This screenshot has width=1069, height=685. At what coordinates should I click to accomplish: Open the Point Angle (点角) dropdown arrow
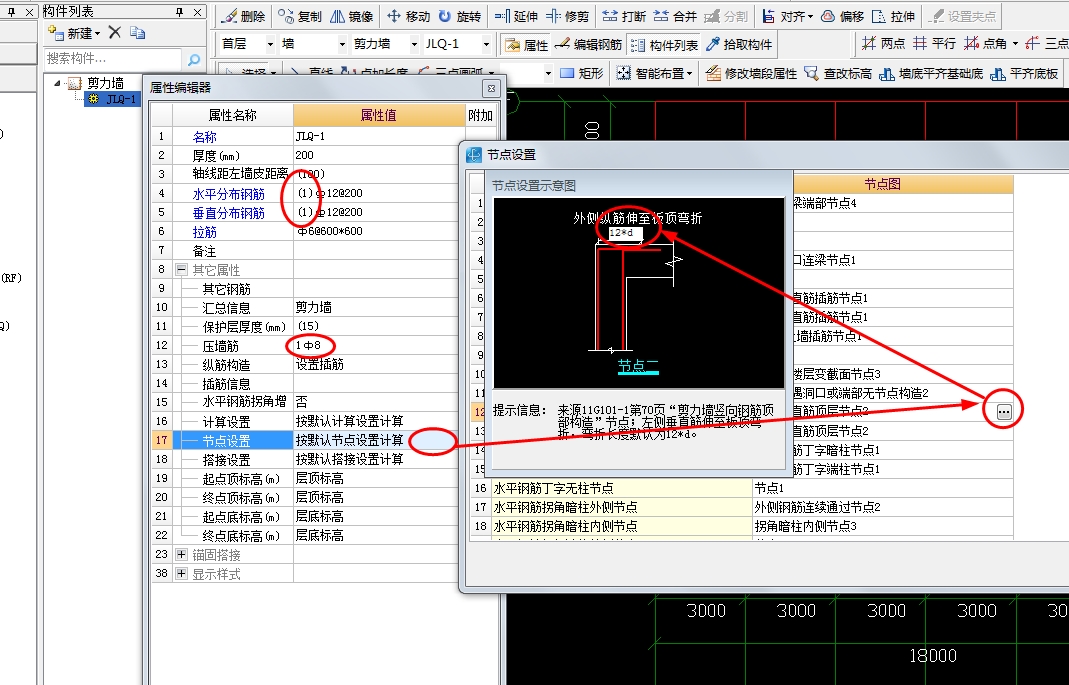point(1015,44)
